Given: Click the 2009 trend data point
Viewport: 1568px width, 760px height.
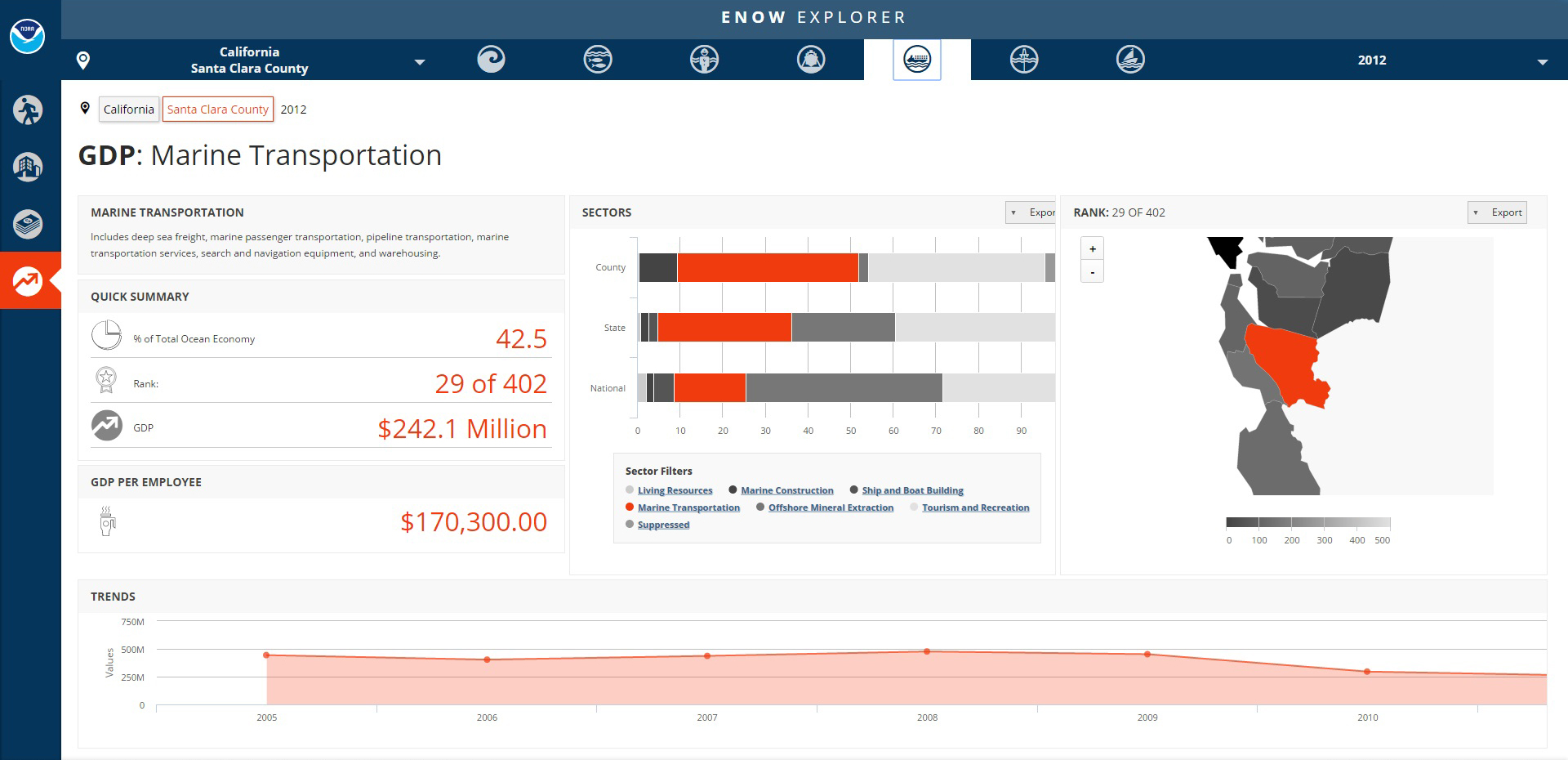Looking at the screenshot, I should tap(1147, 654).
